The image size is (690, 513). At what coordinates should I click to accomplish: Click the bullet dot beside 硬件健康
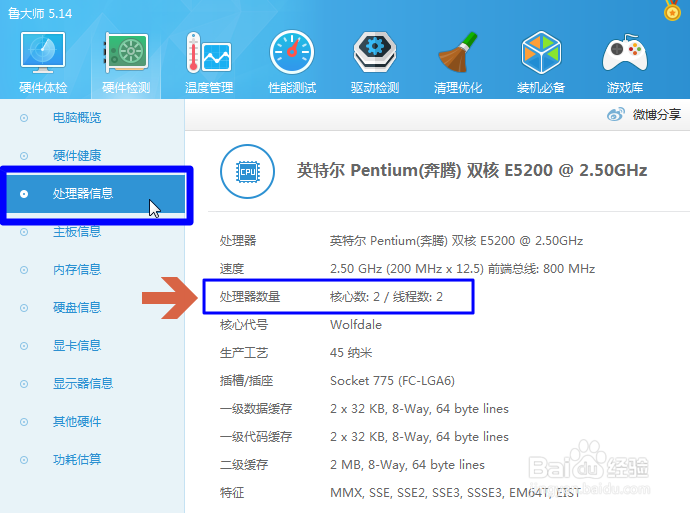[24, 156]
